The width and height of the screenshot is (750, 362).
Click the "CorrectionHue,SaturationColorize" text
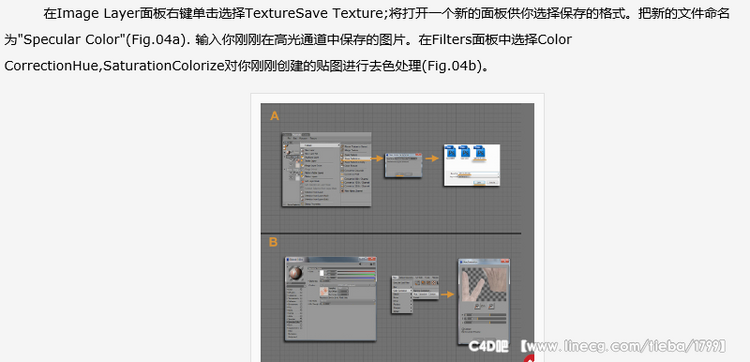pos(114,66)
